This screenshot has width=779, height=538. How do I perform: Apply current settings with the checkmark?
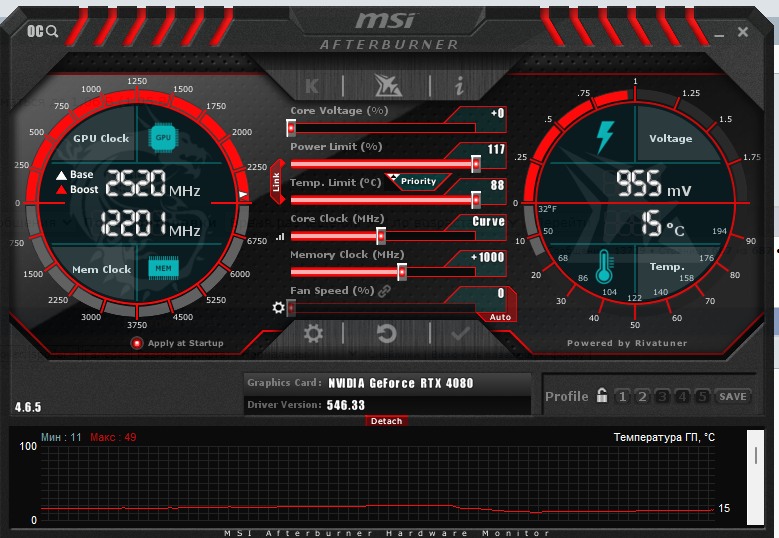[460, 333]
